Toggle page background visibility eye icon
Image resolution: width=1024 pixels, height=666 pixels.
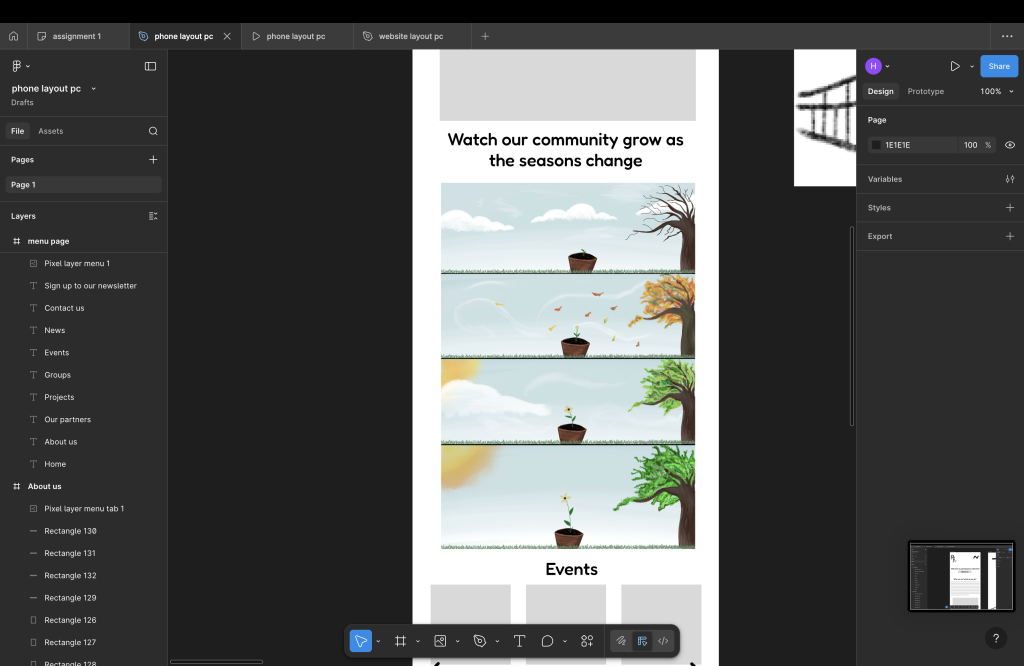click(x=1009, y=145)
